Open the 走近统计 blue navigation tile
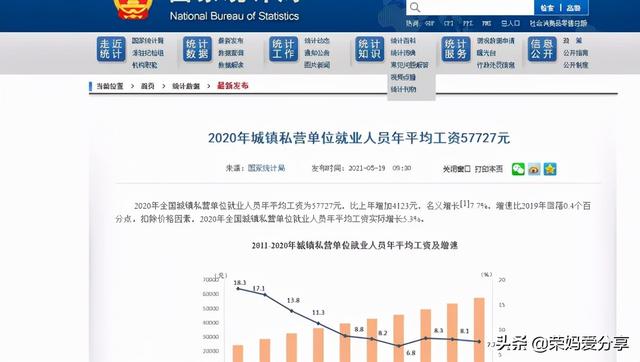The height and width of the screenshot is (362, 640). pyautogui.click(x=111, y=49)
